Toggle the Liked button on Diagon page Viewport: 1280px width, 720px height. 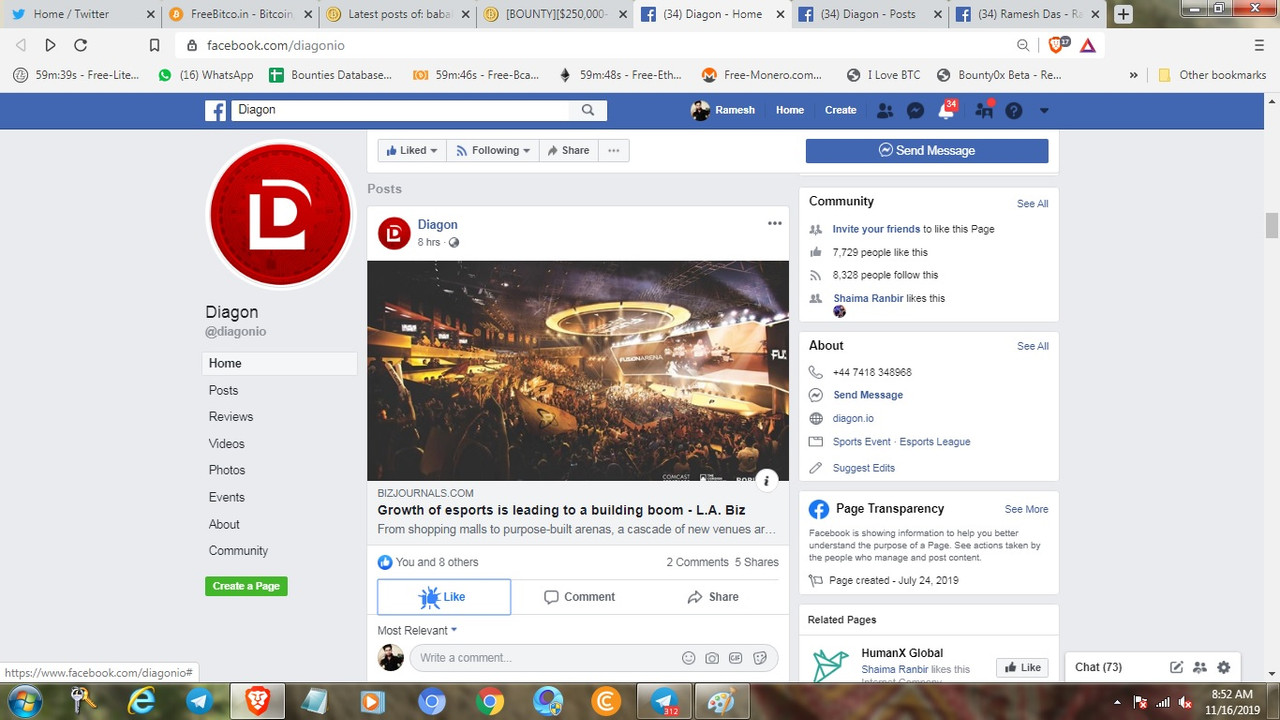pos(412,150)
